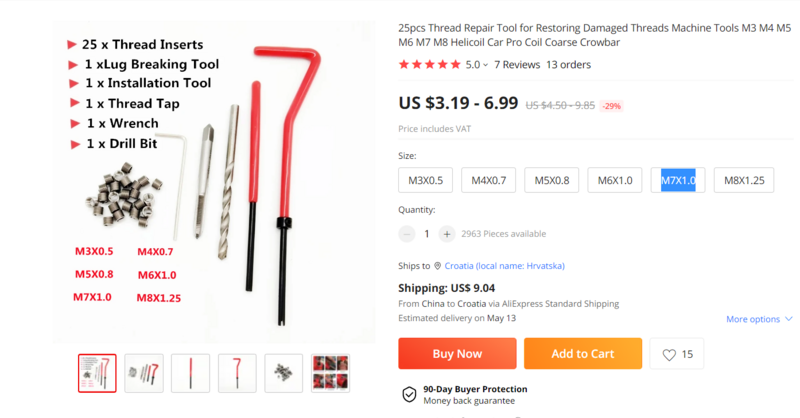Click the 90-Day Buyer Protection shield icon
The width and height of the screenshot is (800, 418).
pyautogui.click(x=409, y=395)
